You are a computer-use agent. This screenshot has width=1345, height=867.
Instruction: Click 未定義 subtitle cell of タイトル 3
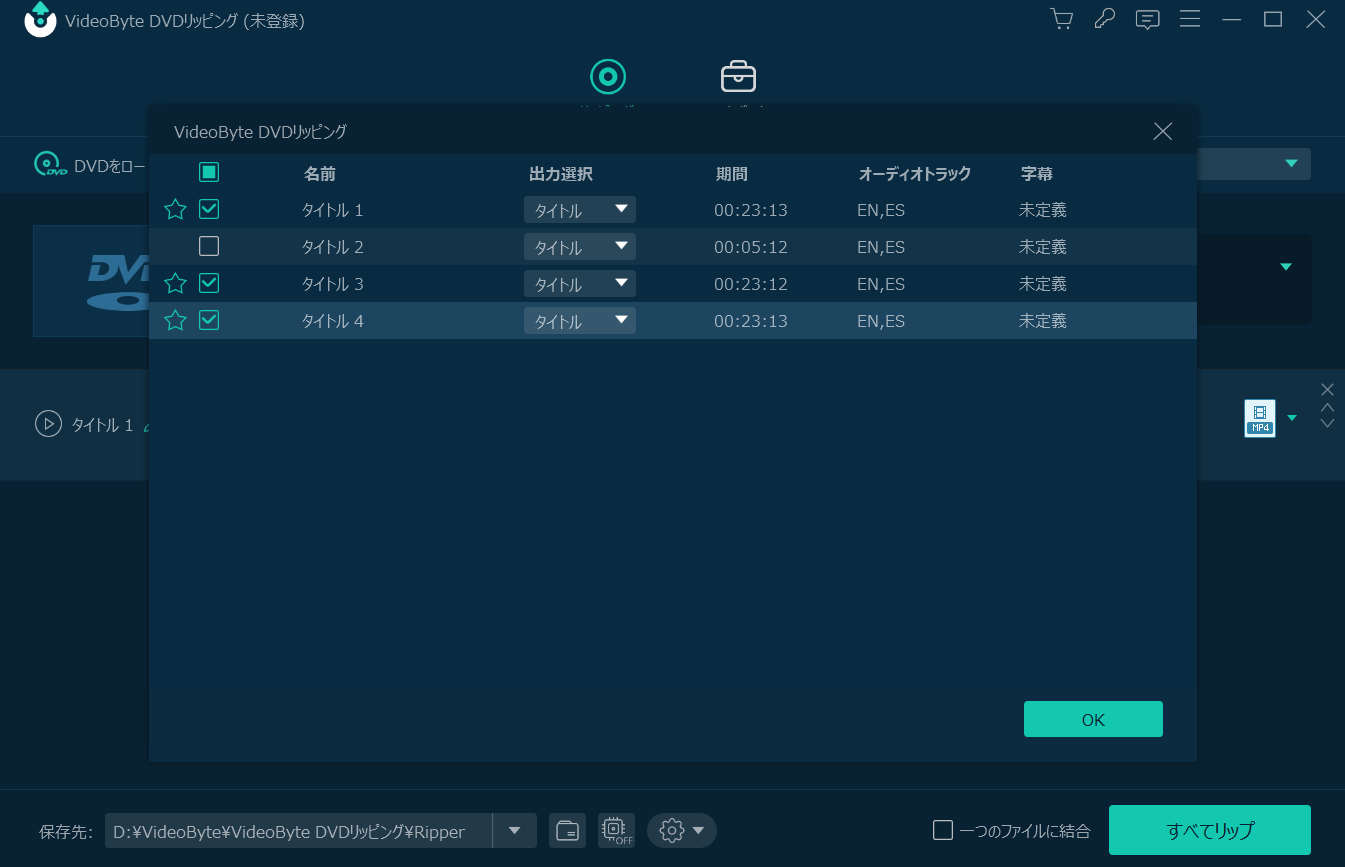[x=1043, y=284]
